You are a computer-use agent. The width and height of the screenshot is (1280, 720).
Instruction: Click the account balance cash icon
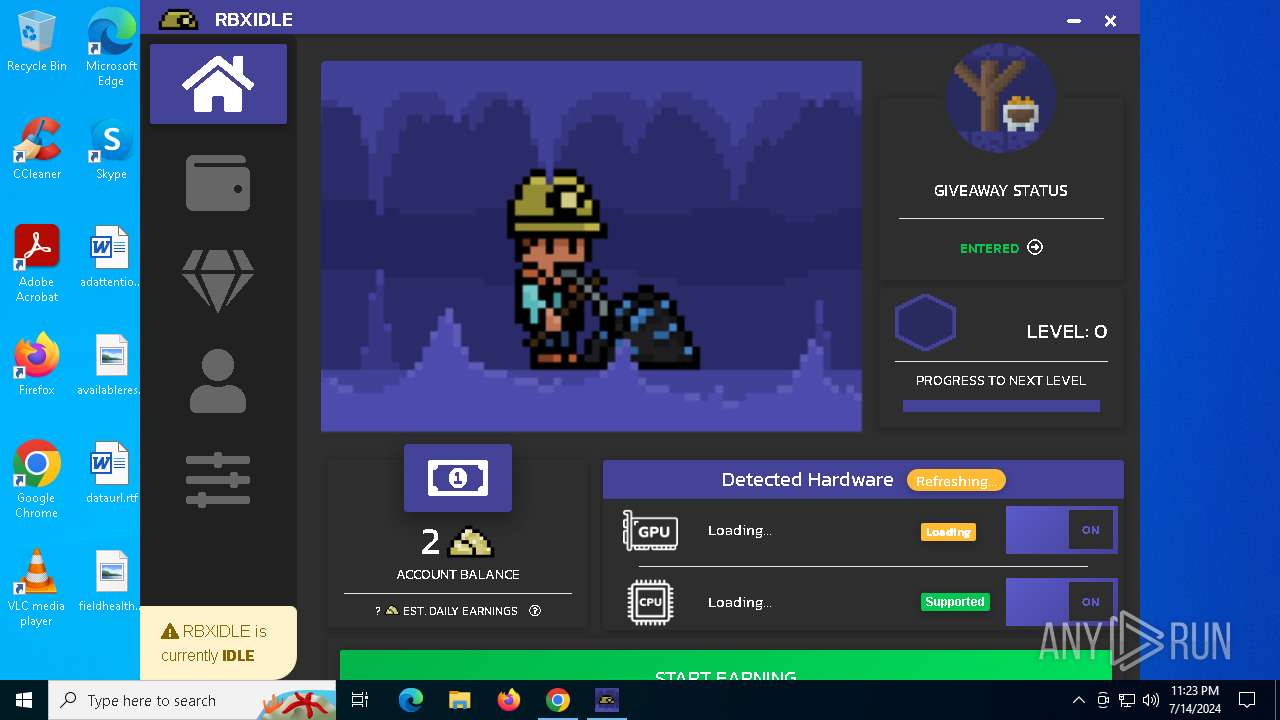[458, 478]
